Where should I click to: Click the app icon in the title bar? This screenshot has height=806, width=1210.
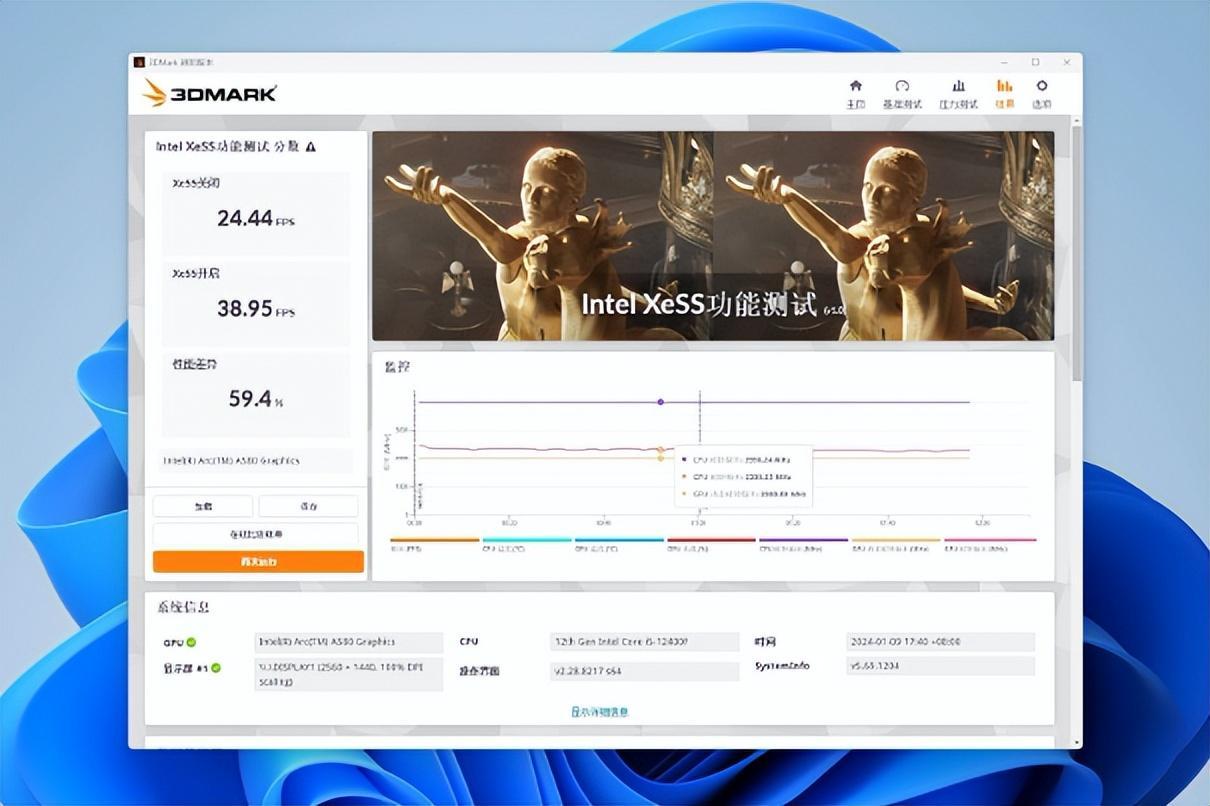click(140, 62)
